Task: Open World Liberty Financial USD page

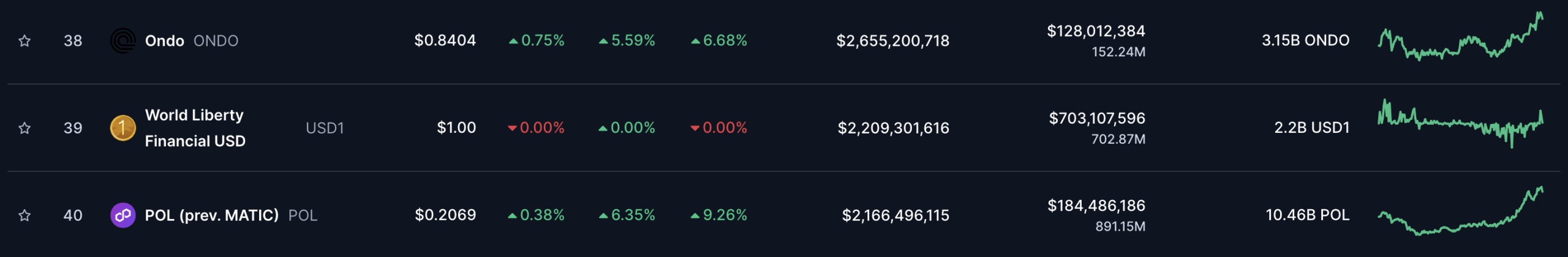Action: click(x=195, y=128)
